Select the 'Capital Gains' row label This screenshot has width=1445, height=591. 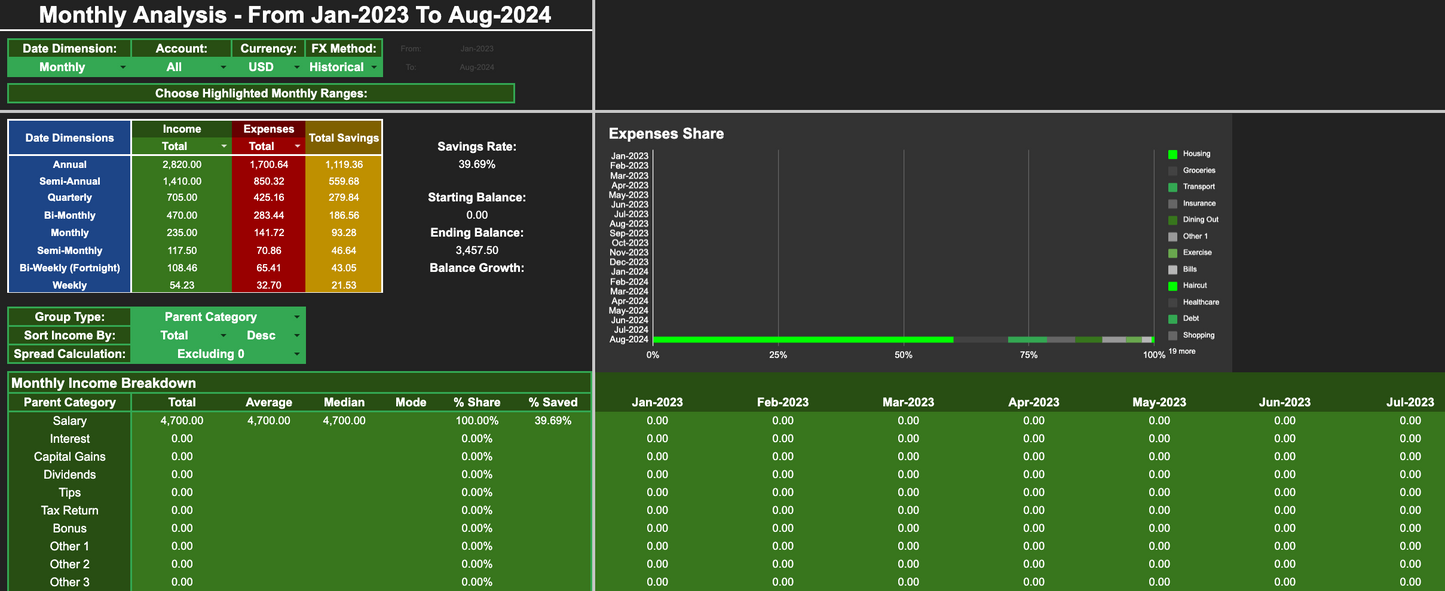point(69,457)
